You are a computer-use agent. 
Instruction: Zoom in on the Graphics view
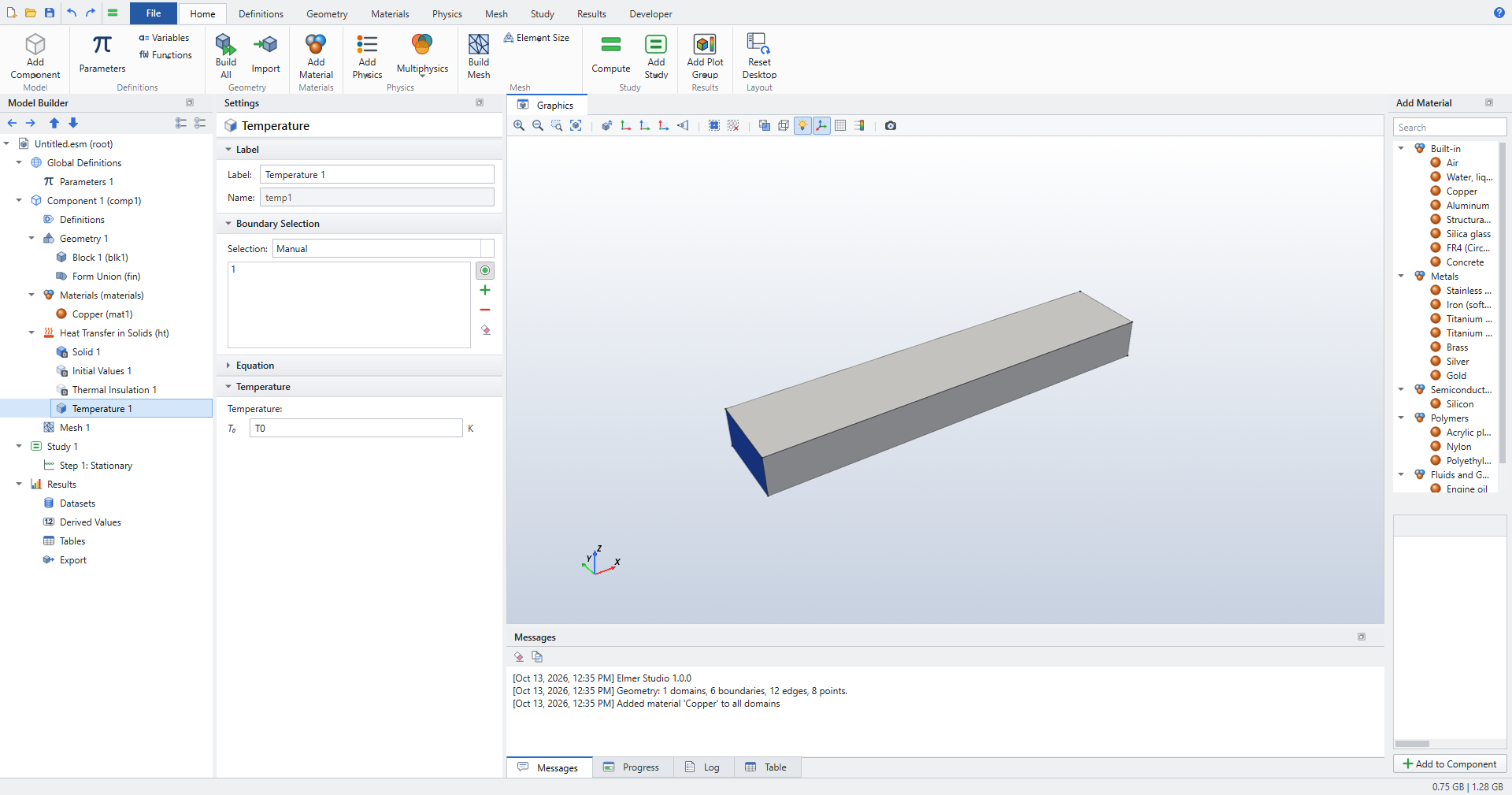[x=519, y=125]
